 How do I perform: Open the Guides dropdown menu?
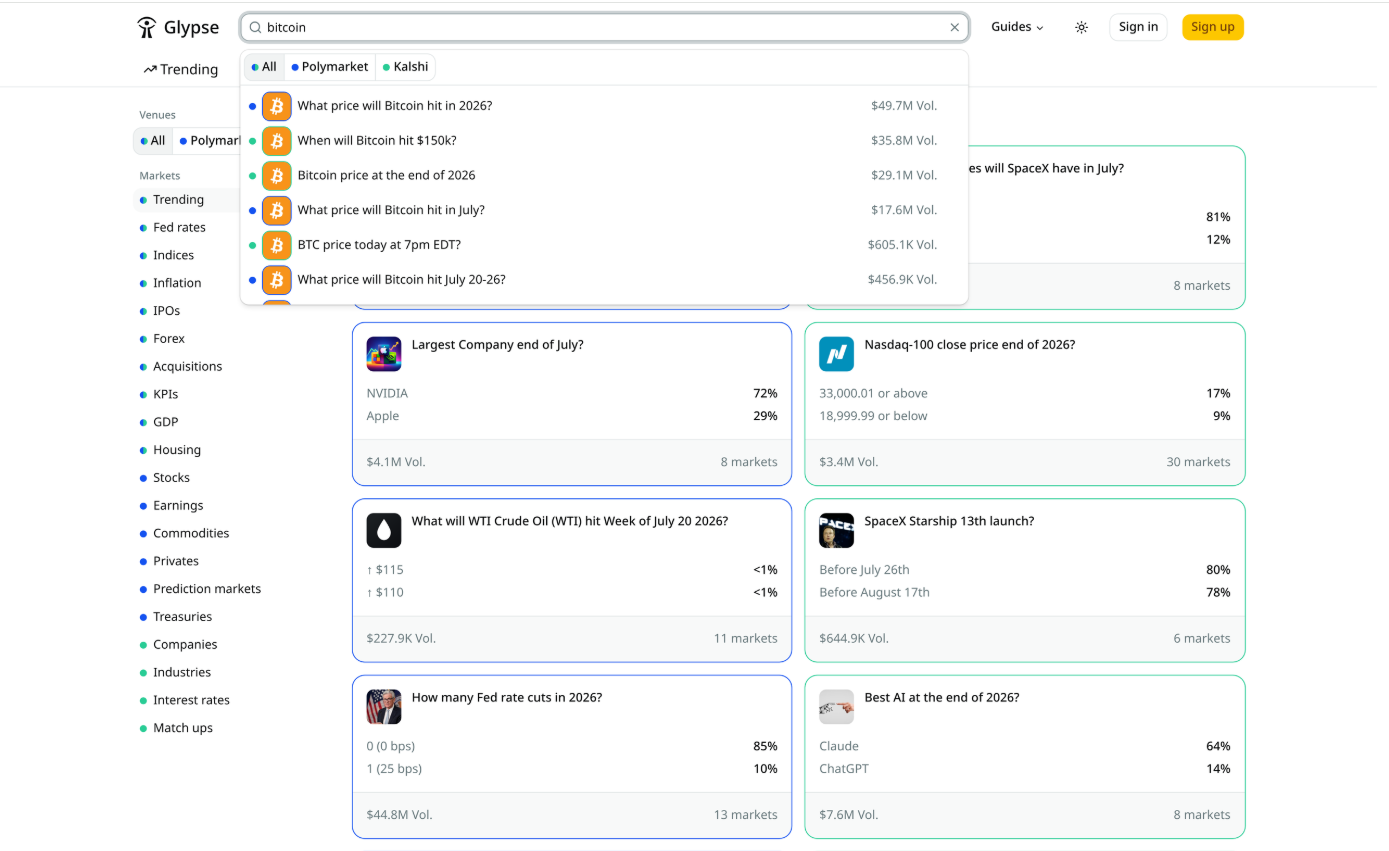(x=1017, y=27)
